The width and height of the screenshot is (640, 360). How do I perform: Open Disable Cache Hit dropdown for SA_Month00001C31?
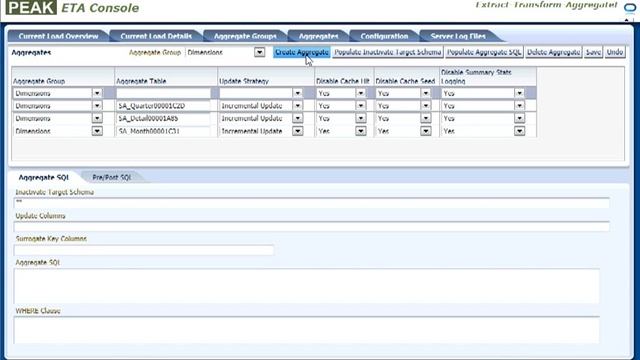[360, 131]
